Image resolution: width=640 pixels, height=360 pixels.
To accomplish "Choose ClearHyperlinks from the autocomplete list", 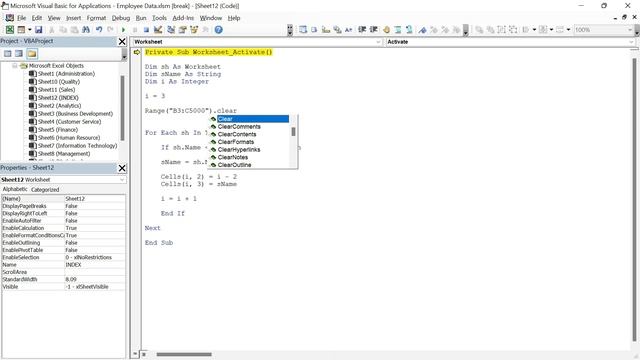I will [x=239, y=149].
